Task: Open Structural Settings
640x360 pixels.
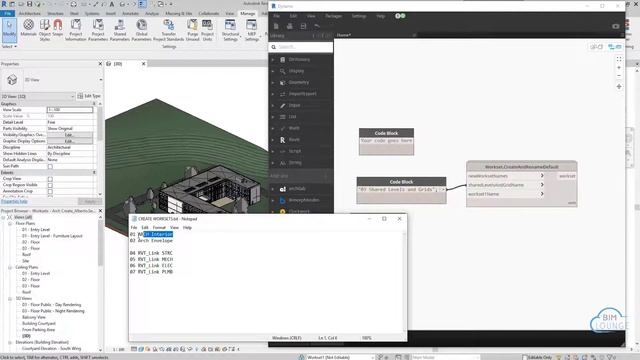Action: click(x=230, y=29)
